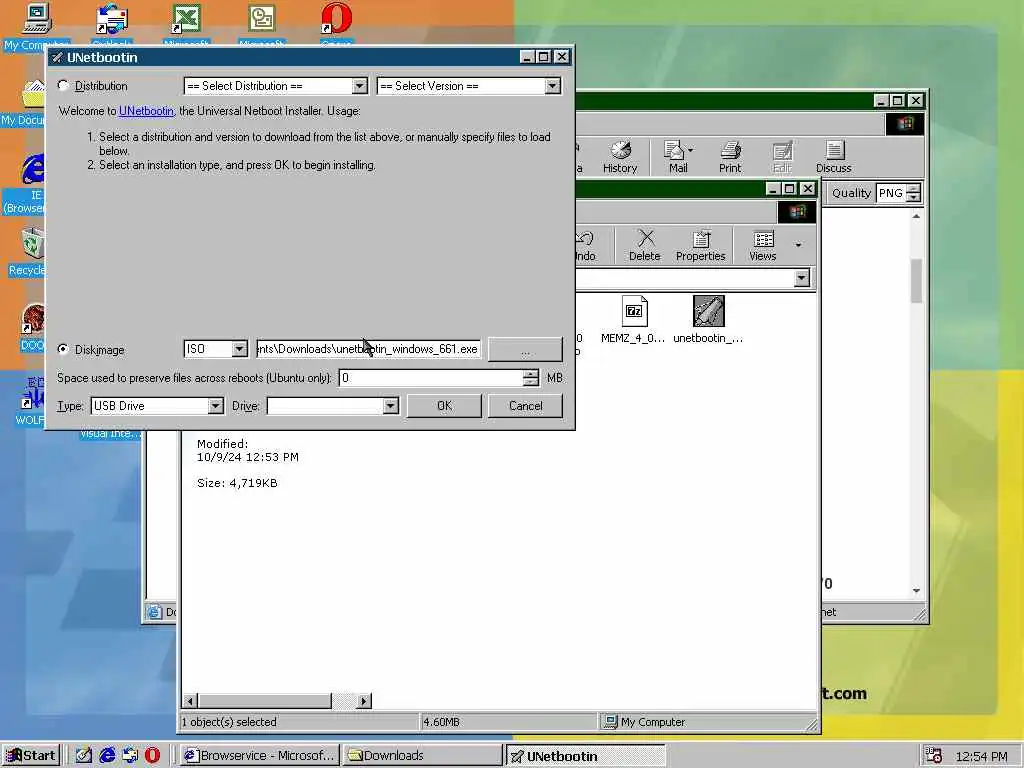Select the WOLF desktop shortcut

[30, 402]
